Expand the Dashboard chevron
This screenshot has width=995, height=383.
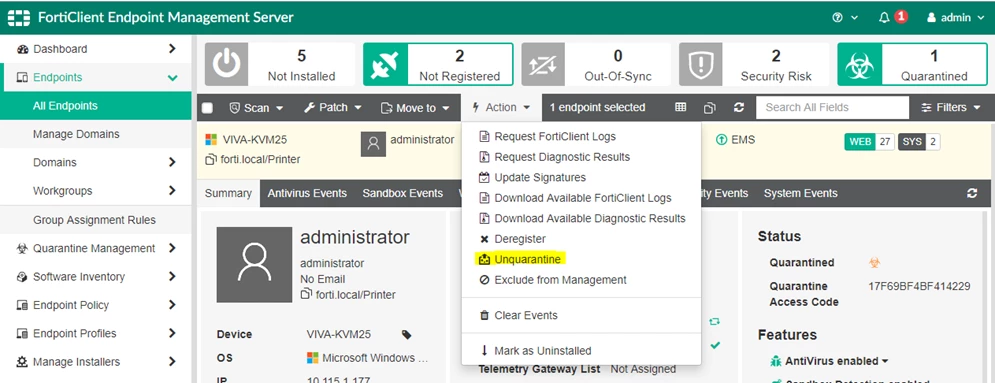coord(172,49)
